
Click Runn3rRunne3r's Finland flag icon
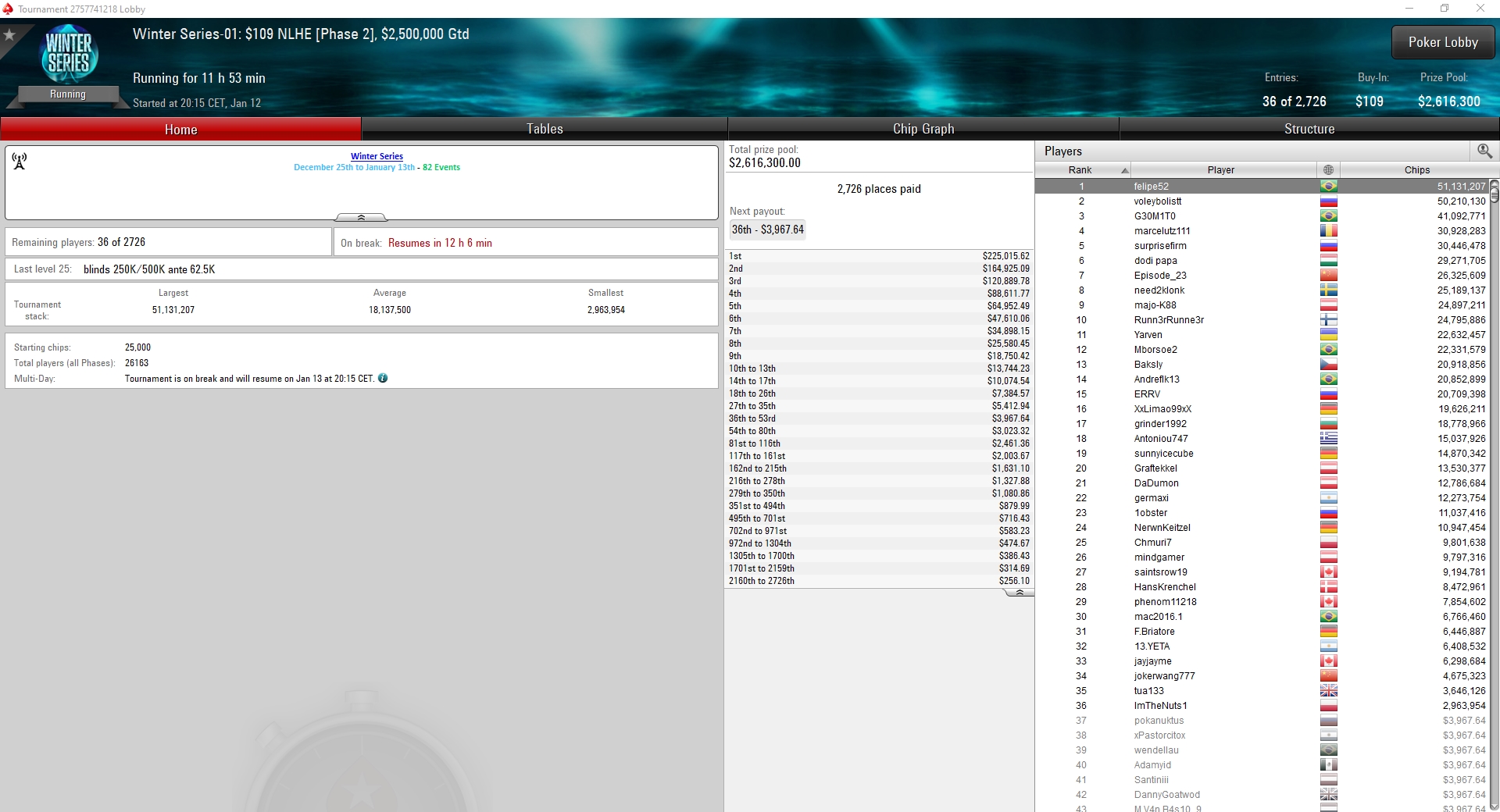pos(1328,320)
